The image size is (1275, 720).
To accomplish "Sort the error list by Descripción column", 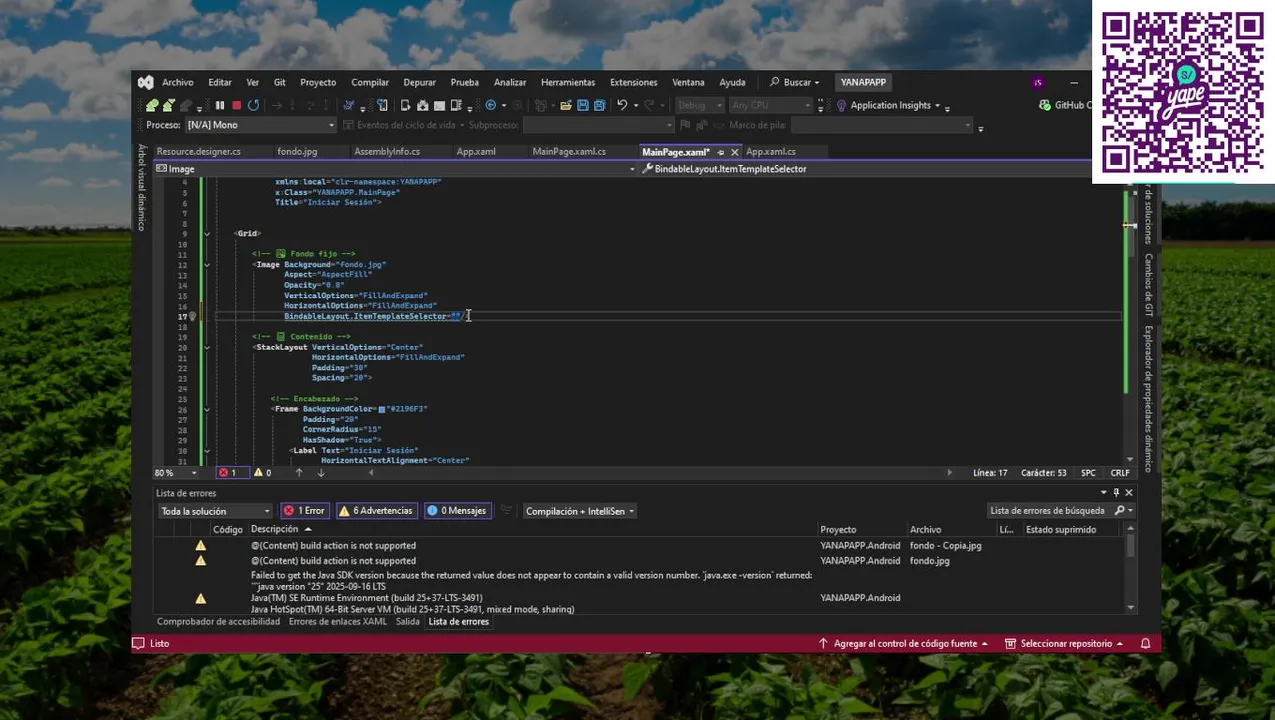I will 274,530.
